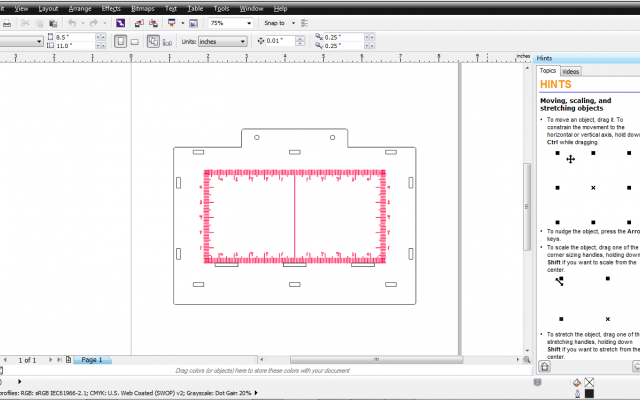Click the Welcome screen icon
Screen dimensions: 640x400
tap(193, 23)
